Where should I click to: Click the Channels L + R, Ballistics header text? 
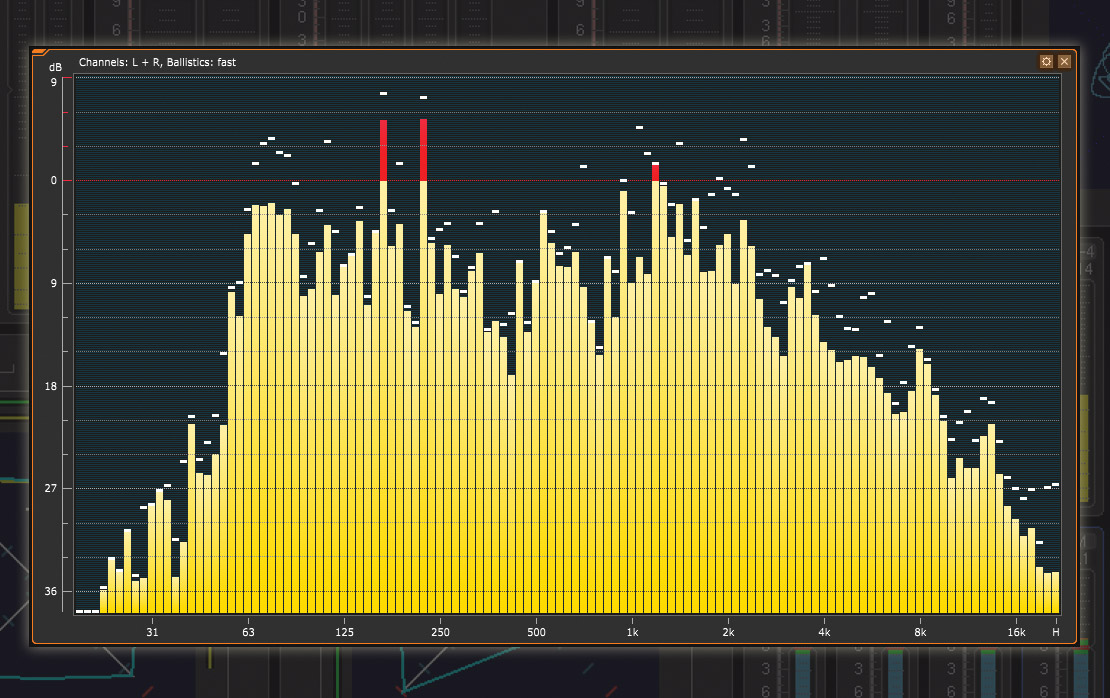157,62
